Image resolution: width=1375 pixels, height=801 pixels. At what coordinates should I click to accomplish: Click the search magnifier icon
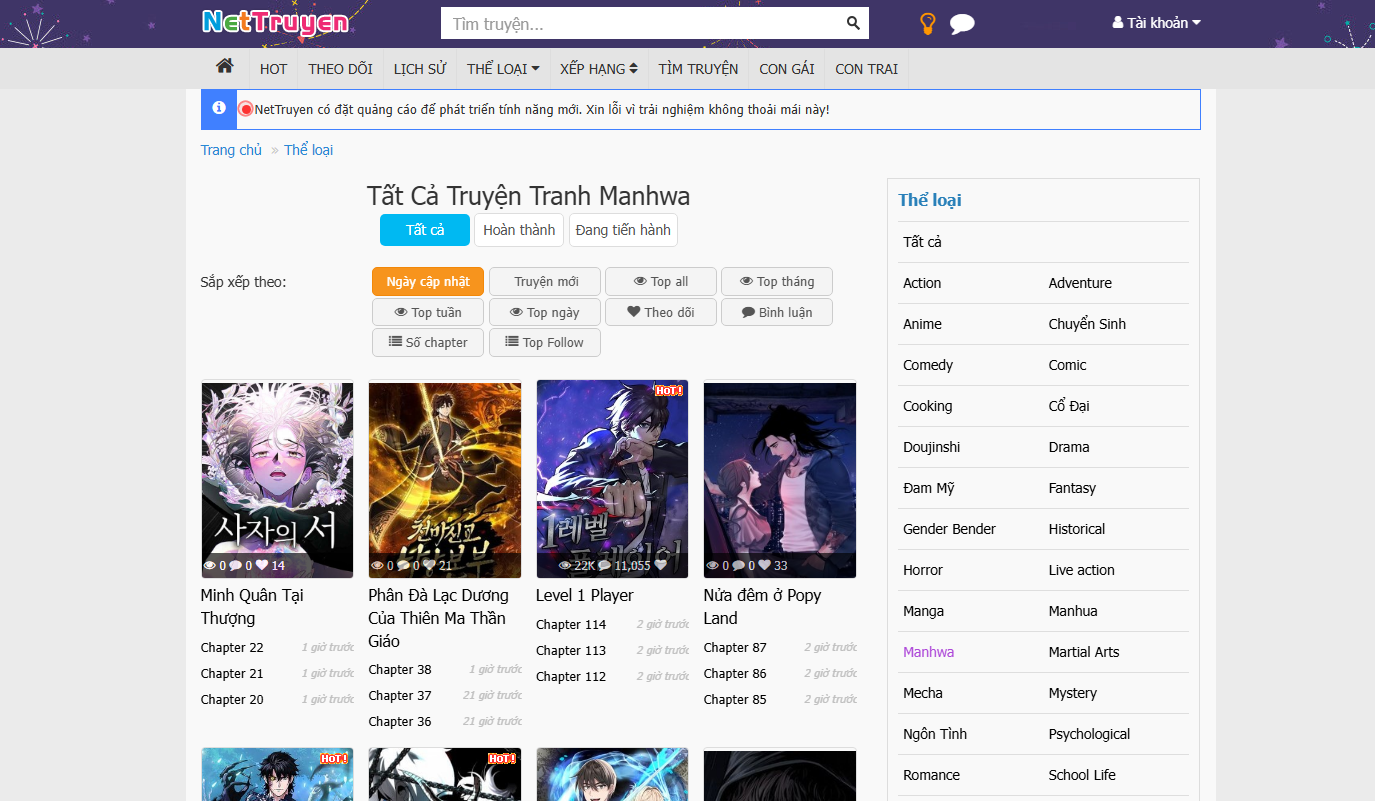tap(852, 23)
